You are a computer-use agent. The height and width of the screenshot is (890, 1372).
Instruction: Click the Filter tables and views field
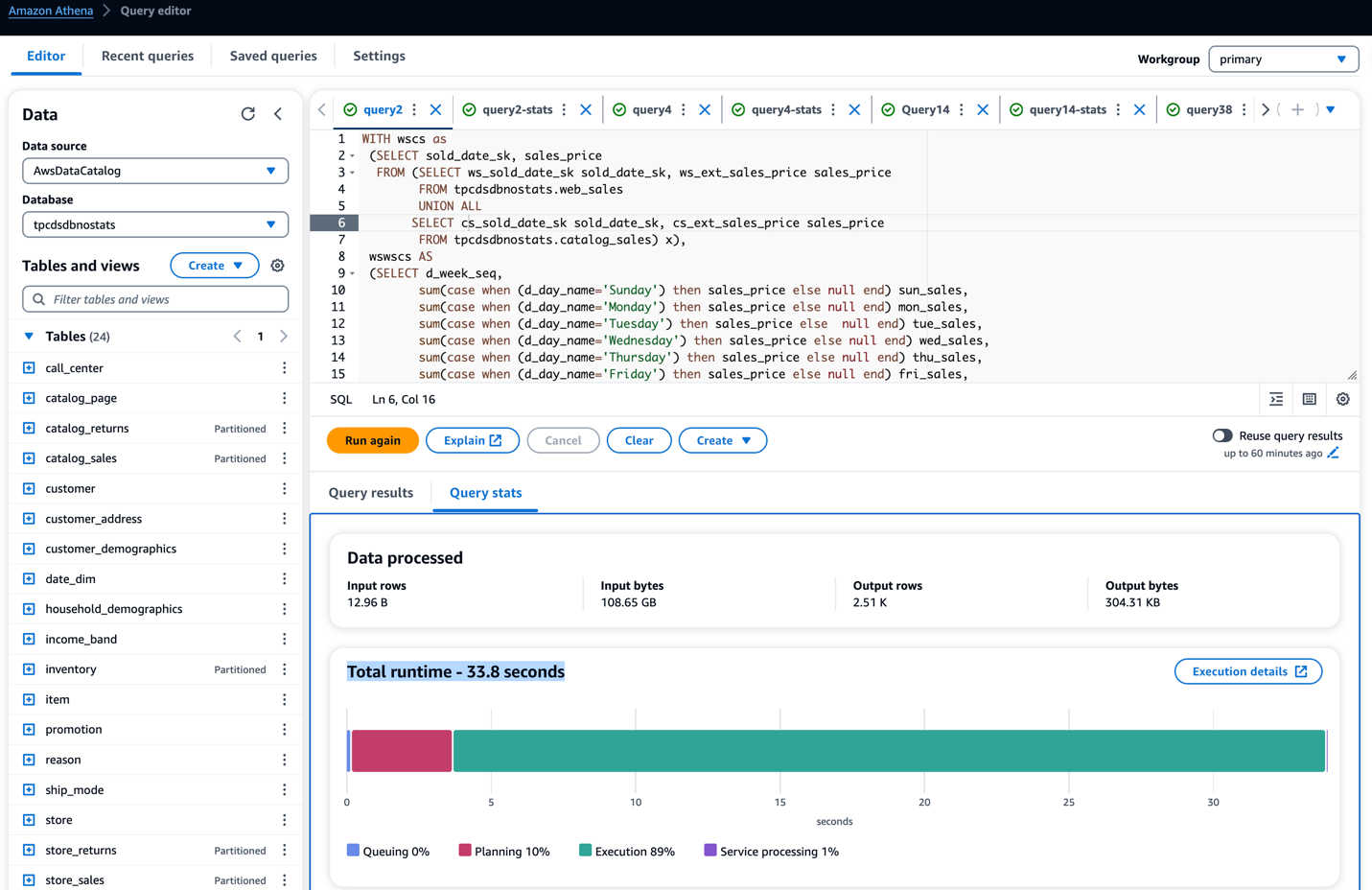[155, 299]
